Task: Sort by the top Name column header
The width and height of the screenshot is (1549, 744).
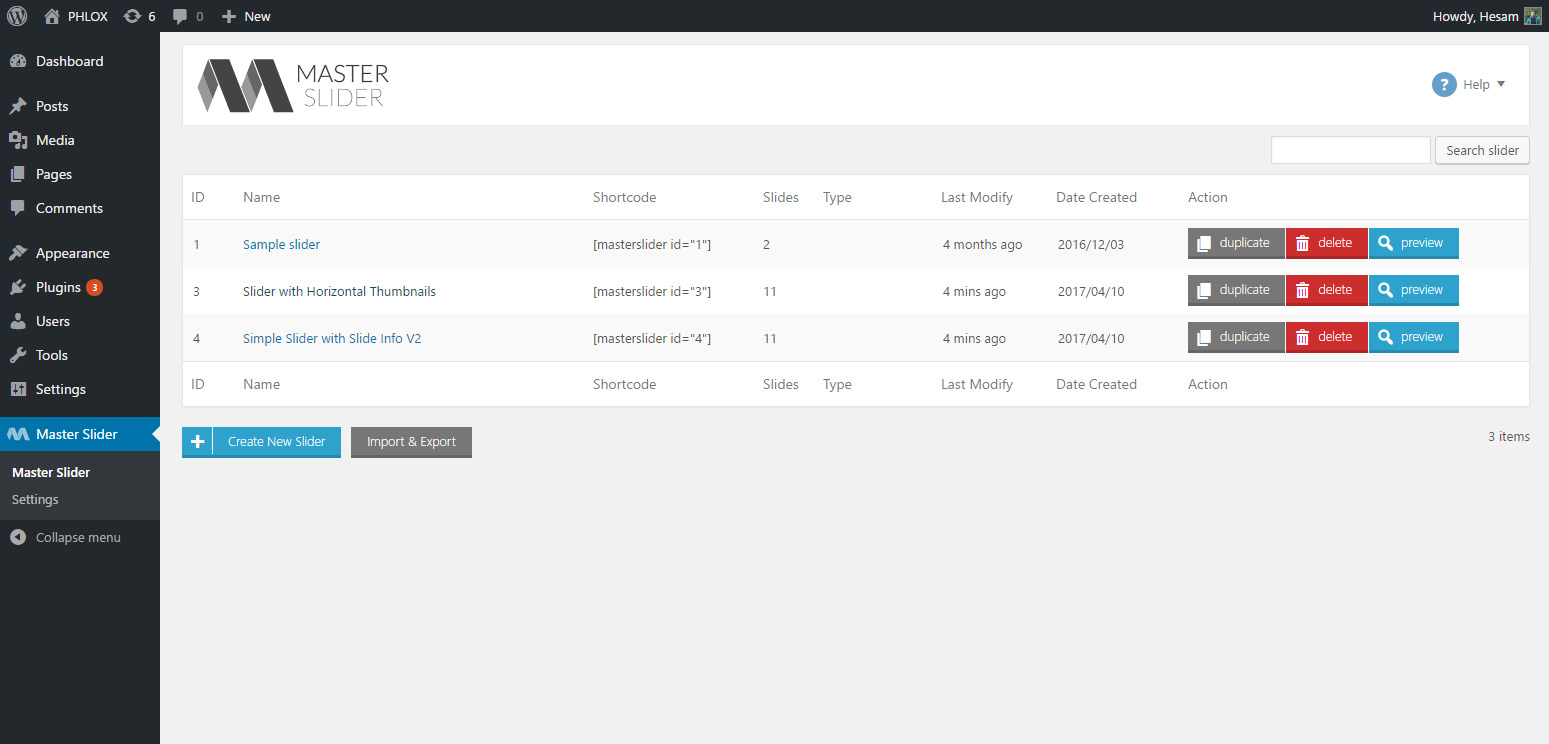Action: (262, 197)
